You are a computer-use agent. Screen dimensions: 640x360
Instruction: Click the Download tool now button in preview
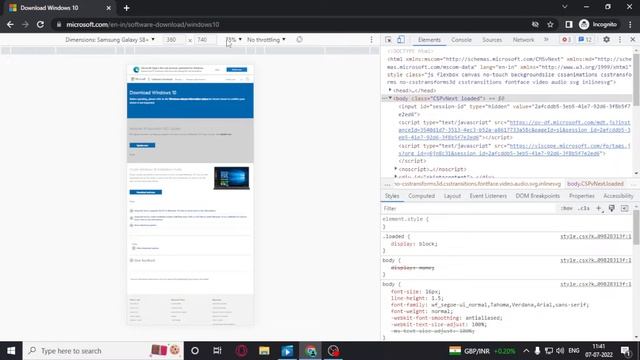pyautogui.click(x=145, y=192)
